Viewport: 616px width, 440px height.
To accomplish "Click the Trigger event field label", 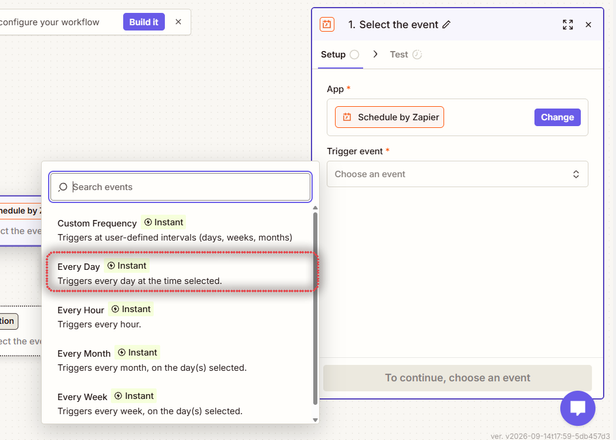I will (x=355, y=151).
